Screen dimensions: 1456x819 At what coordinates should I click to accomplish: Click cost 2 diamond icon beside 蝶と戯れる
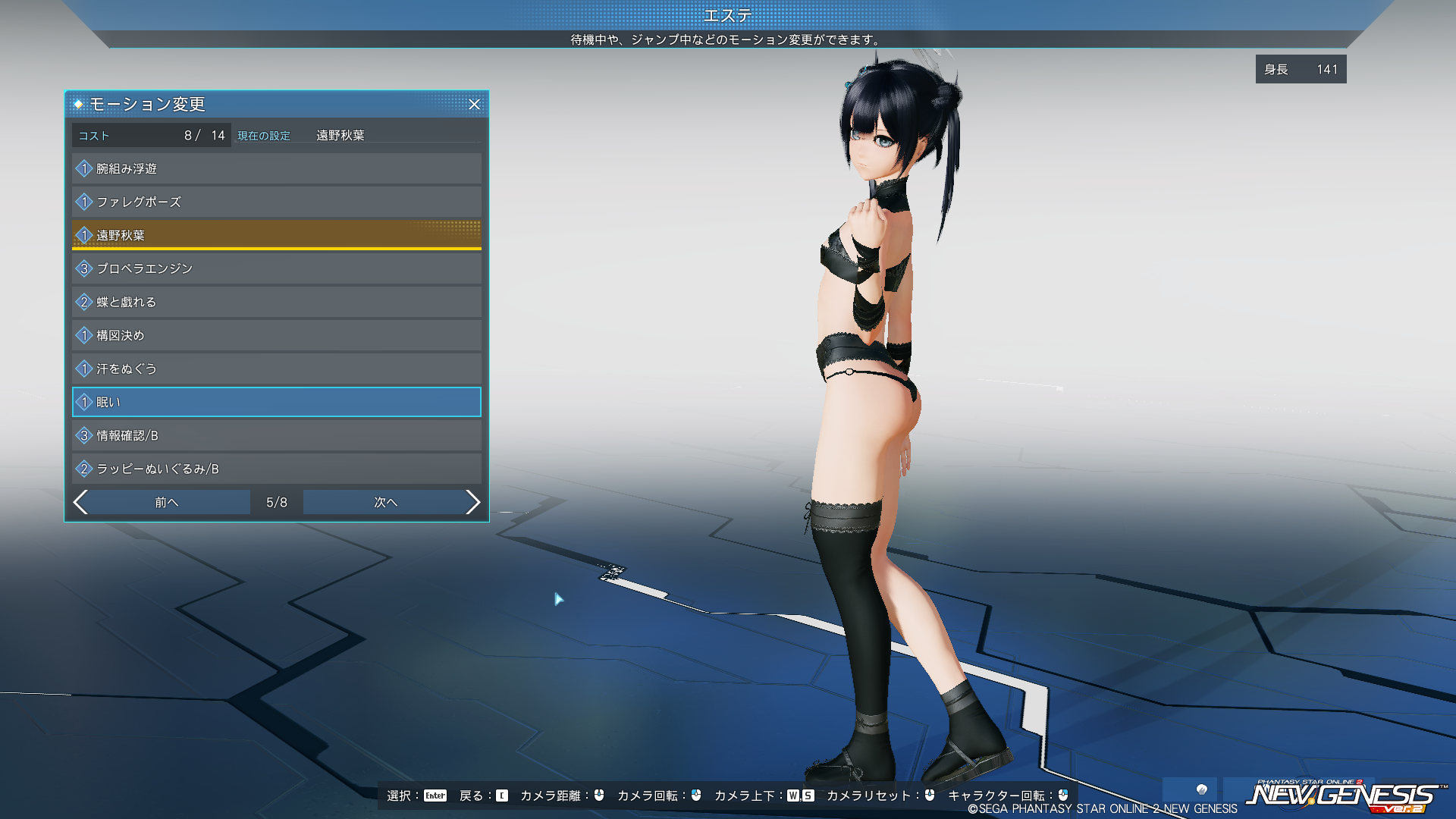tap(84, 302)
